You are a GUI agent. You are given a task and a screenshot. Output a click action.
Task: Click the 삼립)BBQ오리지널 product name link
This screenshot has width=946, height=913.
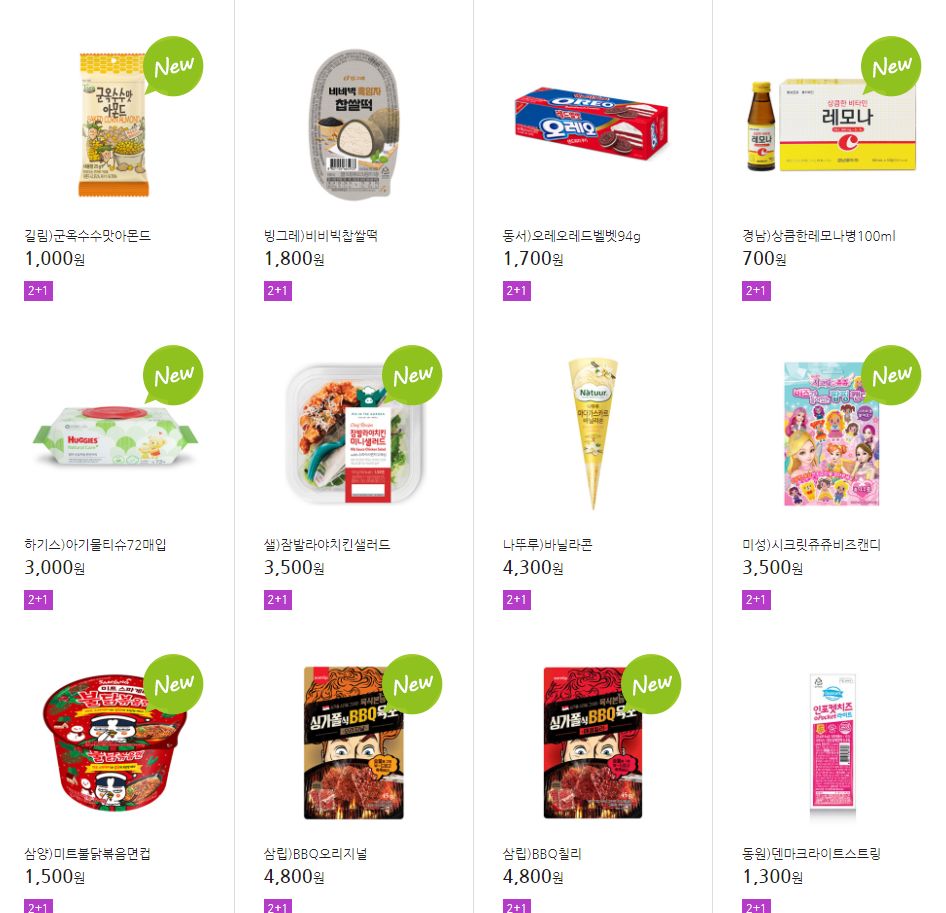click(x=316, y=853)
